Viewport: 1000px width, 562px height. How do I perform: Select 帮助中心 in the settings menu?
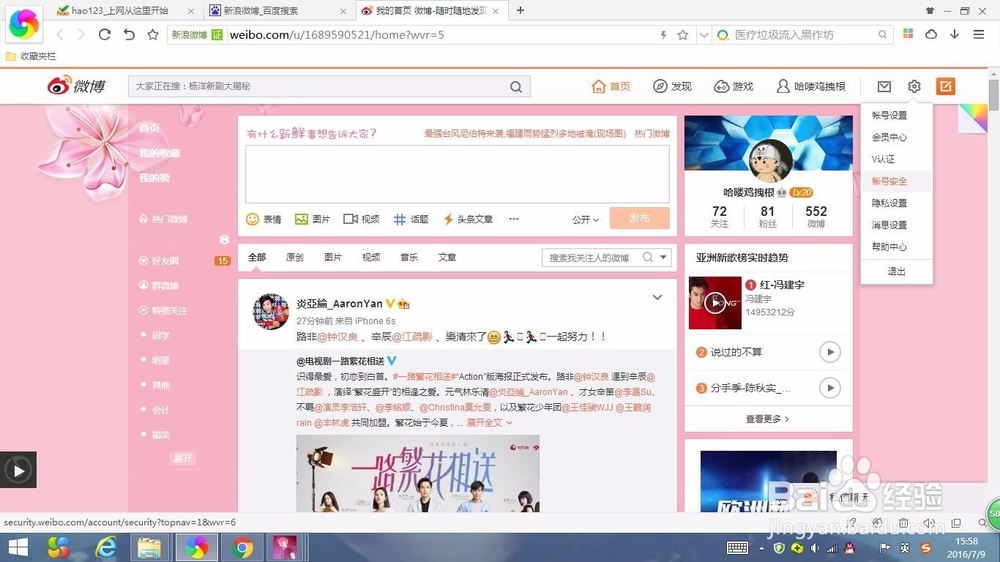pos(889,247)
